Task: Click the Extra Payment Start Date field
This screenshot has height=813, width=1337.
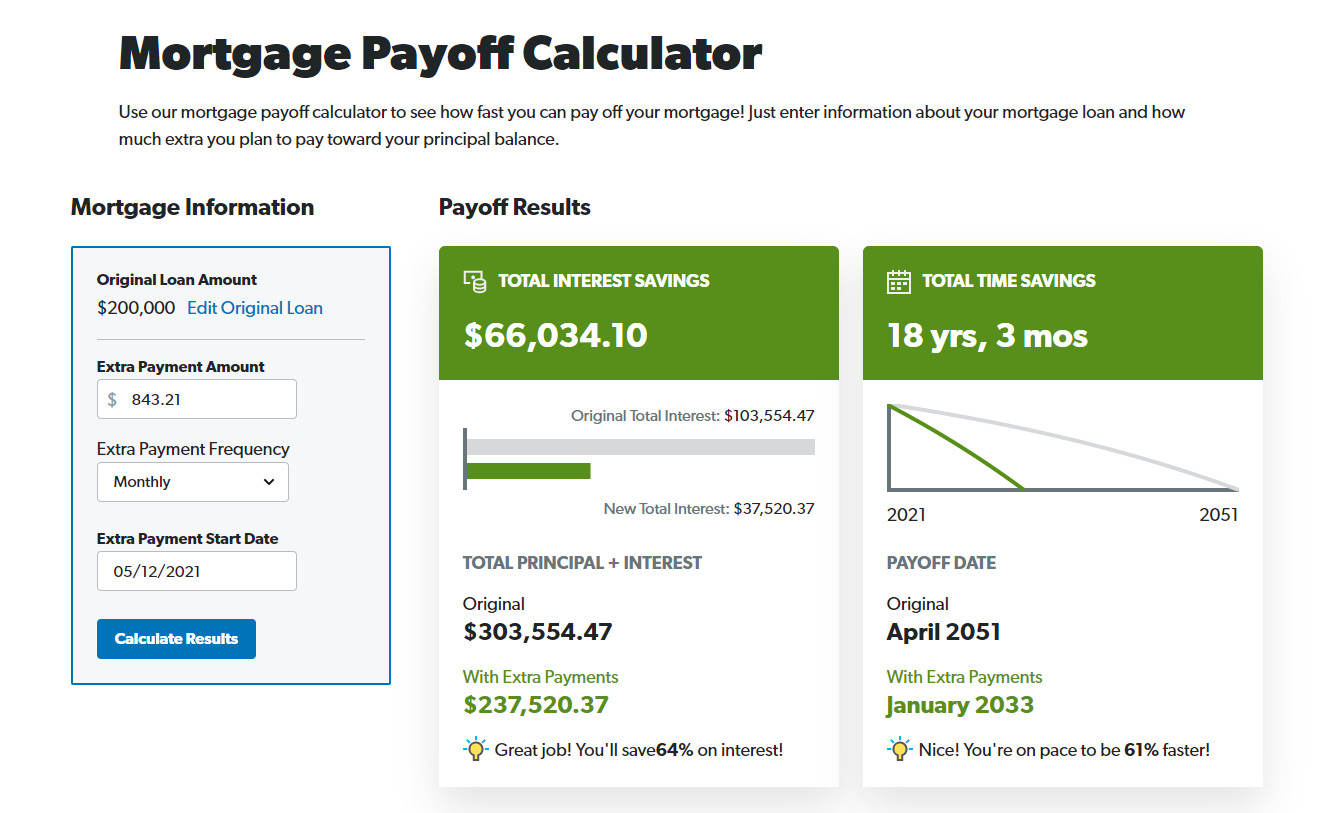Action: click(x=197, y=571)
